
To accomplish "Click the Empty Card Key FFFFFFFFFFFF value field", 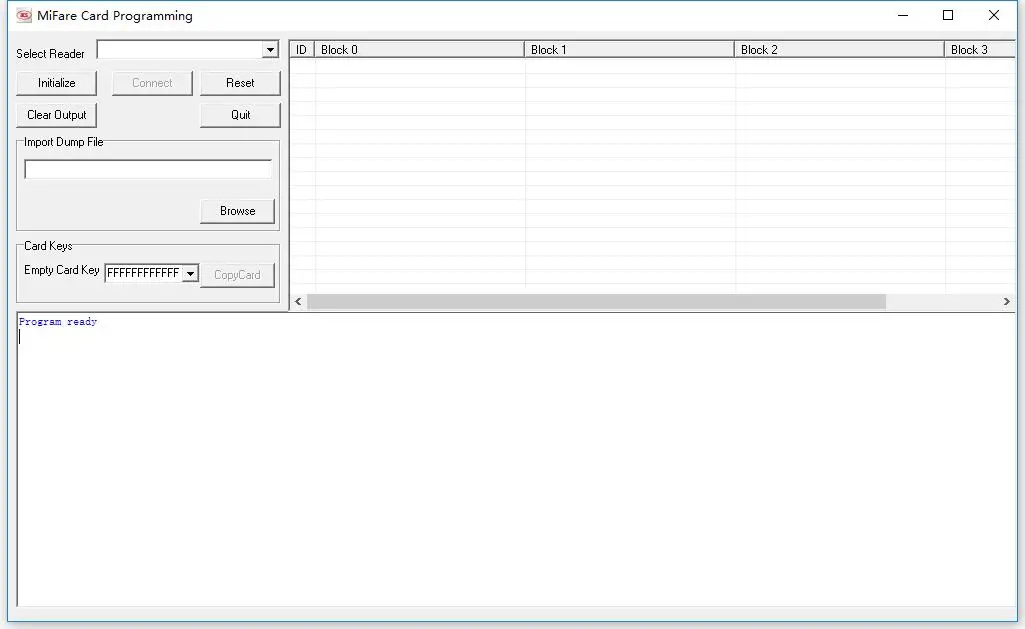I will coord(143,273).
